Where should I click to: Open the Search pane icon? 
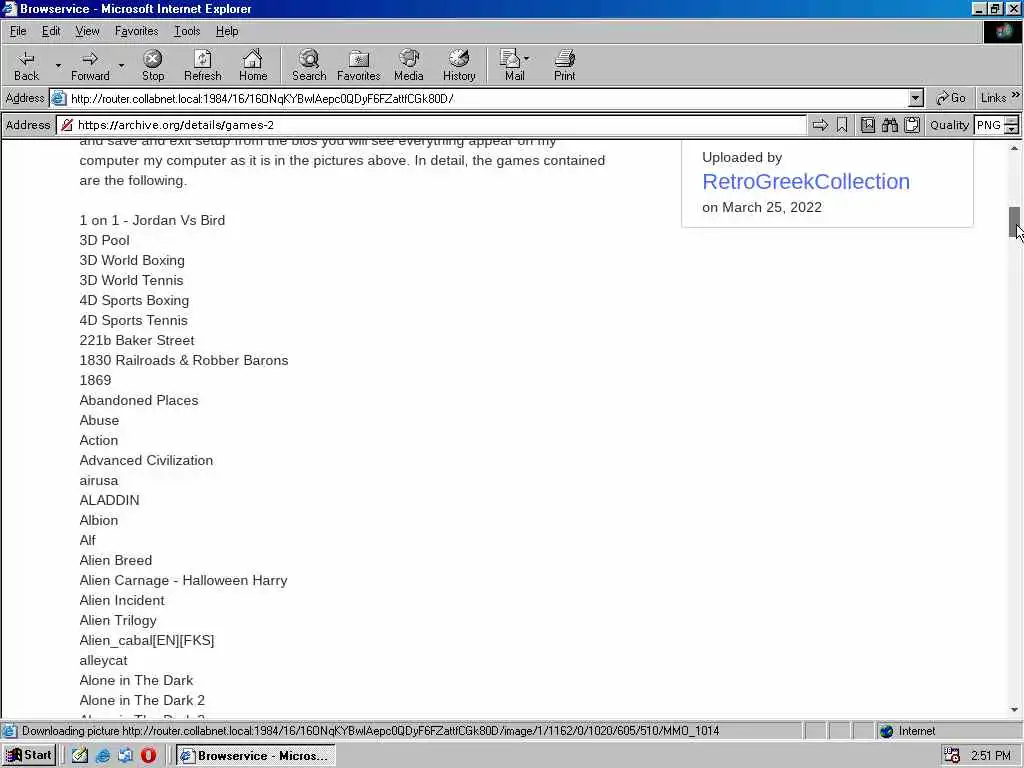309,65
